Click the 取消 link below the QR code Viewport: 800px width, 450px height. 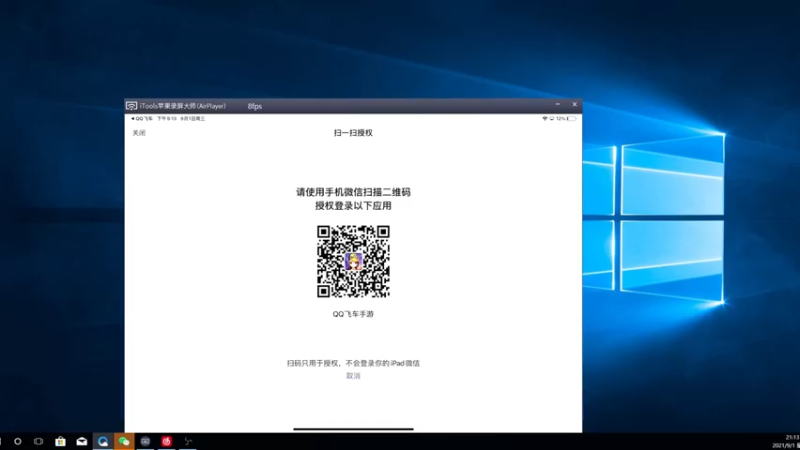[353, 376]
